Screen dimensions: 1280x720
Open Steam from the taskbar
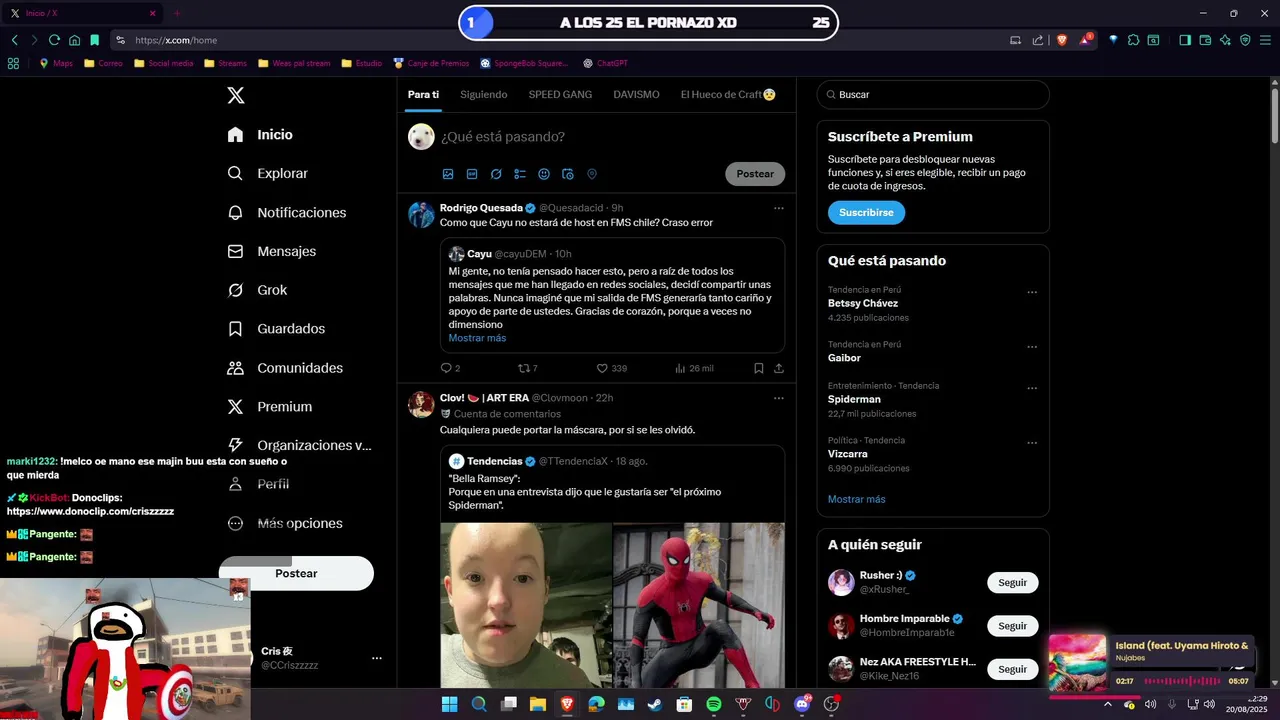655,704
